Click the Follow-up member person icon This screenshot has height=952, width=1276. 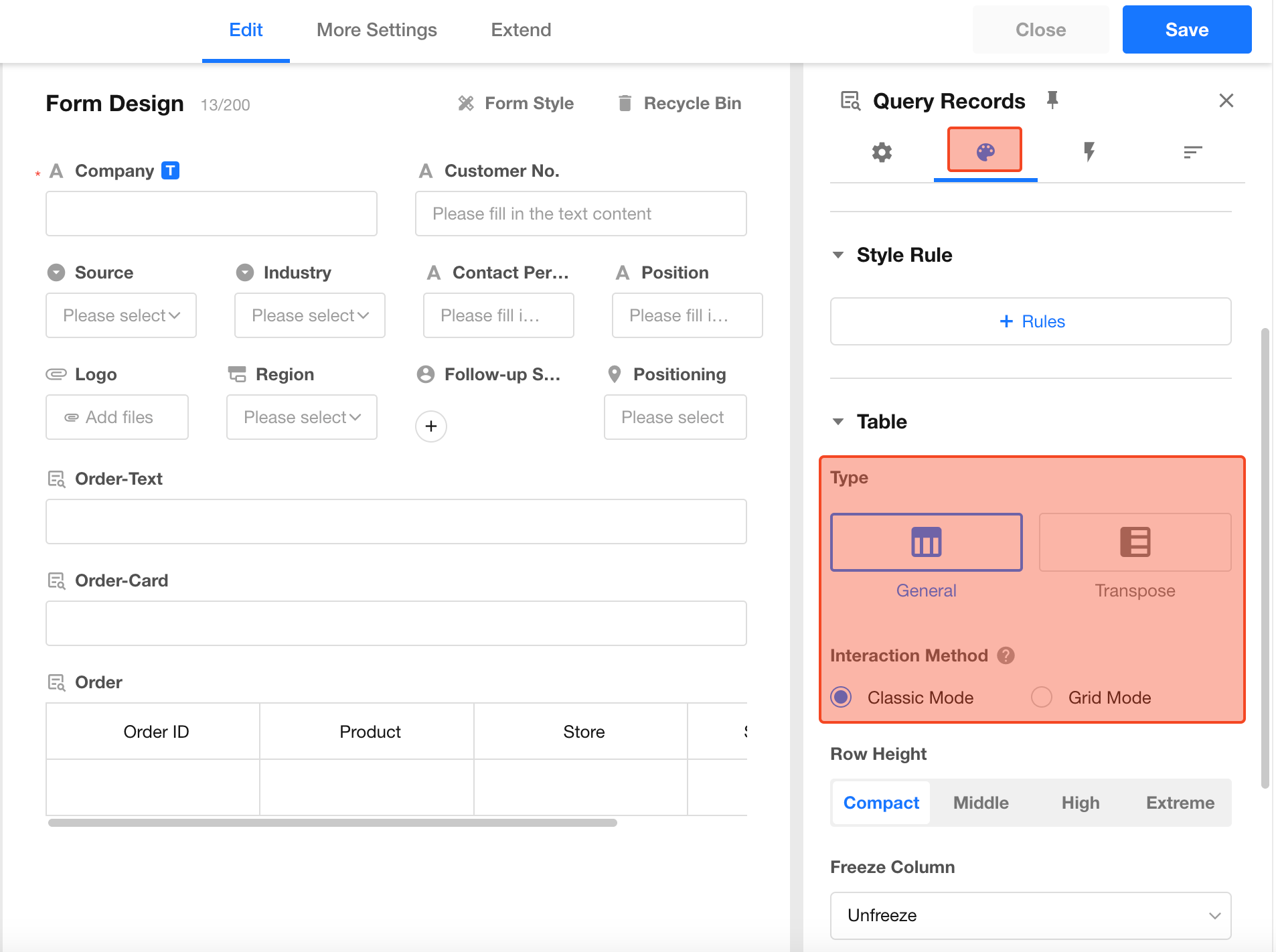[x=425, y=374]
